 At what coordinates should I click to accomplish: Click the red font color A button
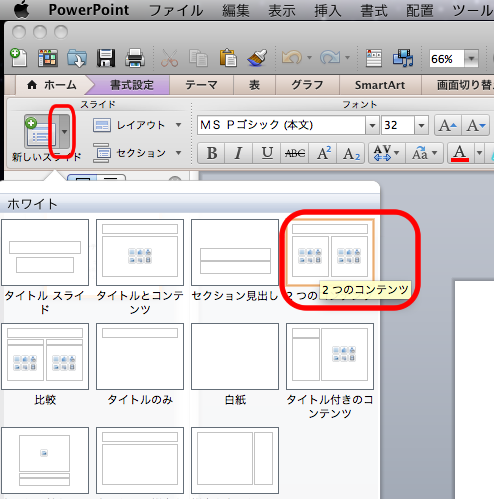coord(460,153)
